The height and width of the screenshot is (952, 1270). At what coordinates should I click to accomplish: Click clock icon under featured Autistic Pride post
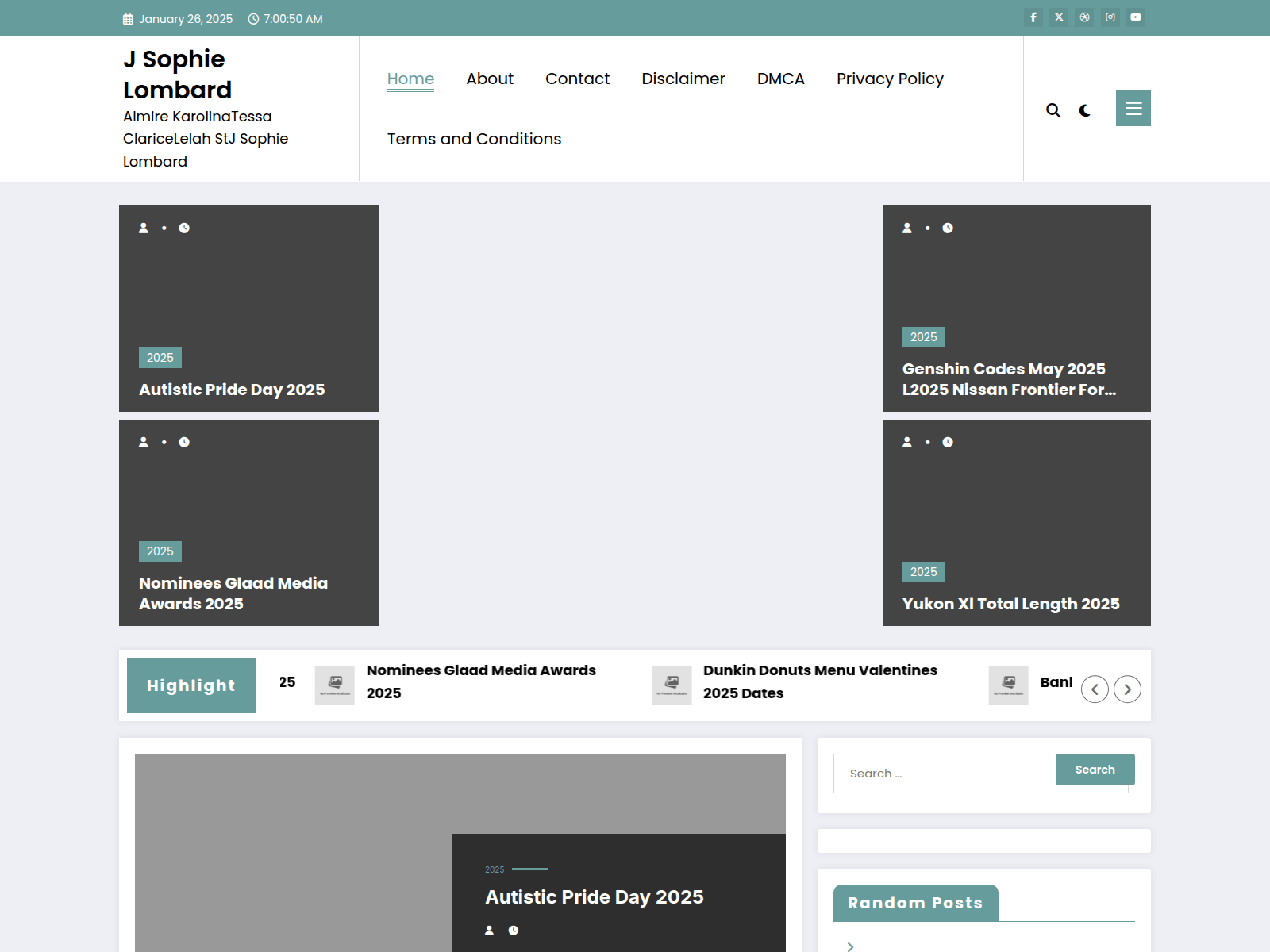point(514,931)
